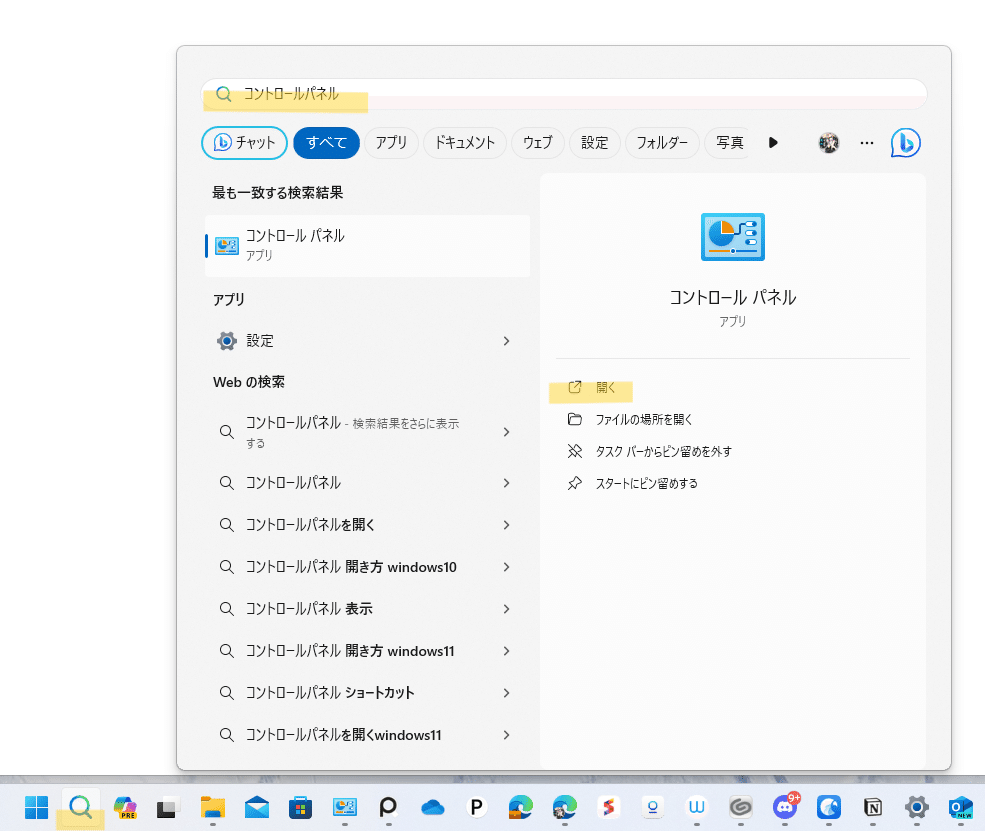The height and width of the screenshot is (831, 985).
Task: Open Microsoft Store from taskbar
Action: (300, 807)
